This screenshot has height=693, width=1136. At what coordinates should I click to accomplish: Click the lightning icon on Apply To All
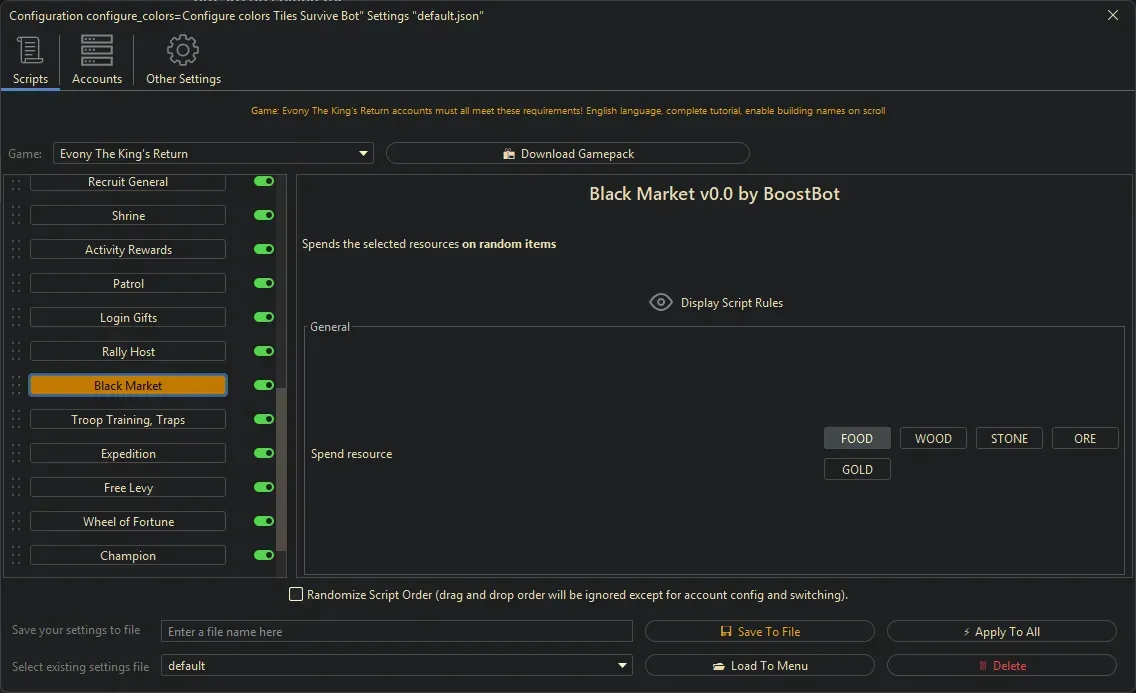point(965,630)
